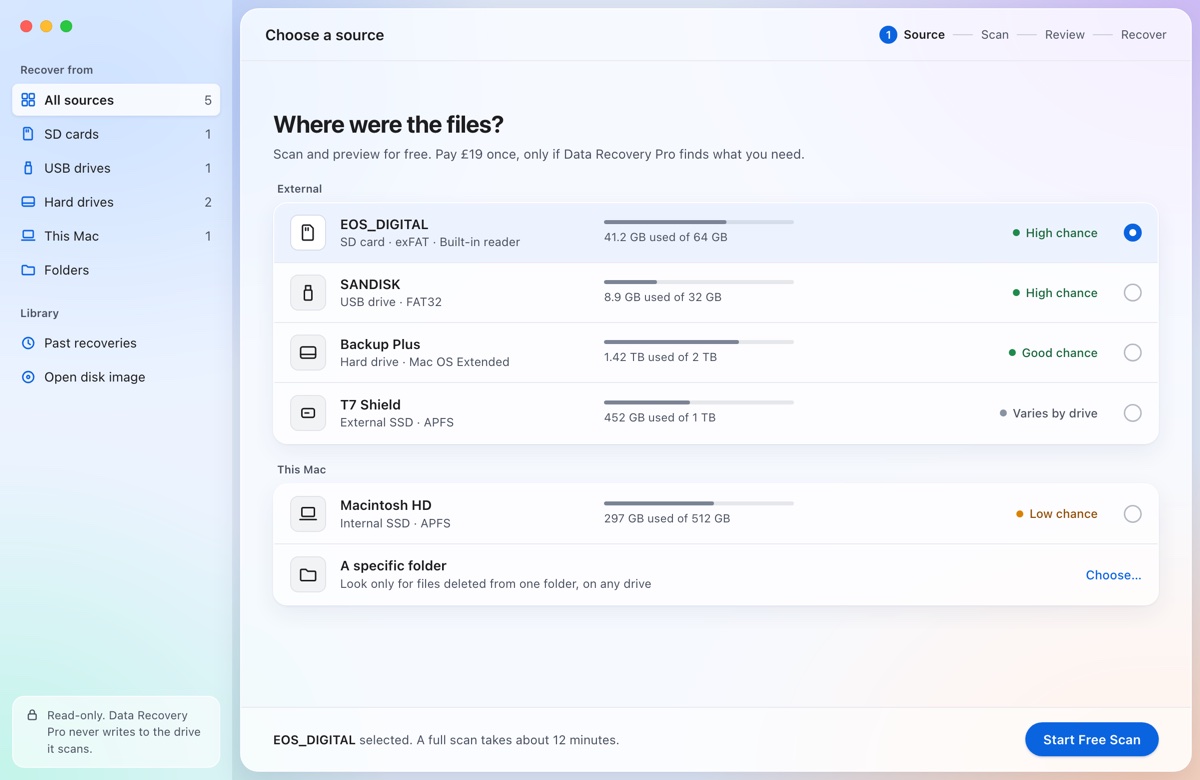
Task: Click the EOS_DIGITAL storage usage bar
Action: coord(698,222)
